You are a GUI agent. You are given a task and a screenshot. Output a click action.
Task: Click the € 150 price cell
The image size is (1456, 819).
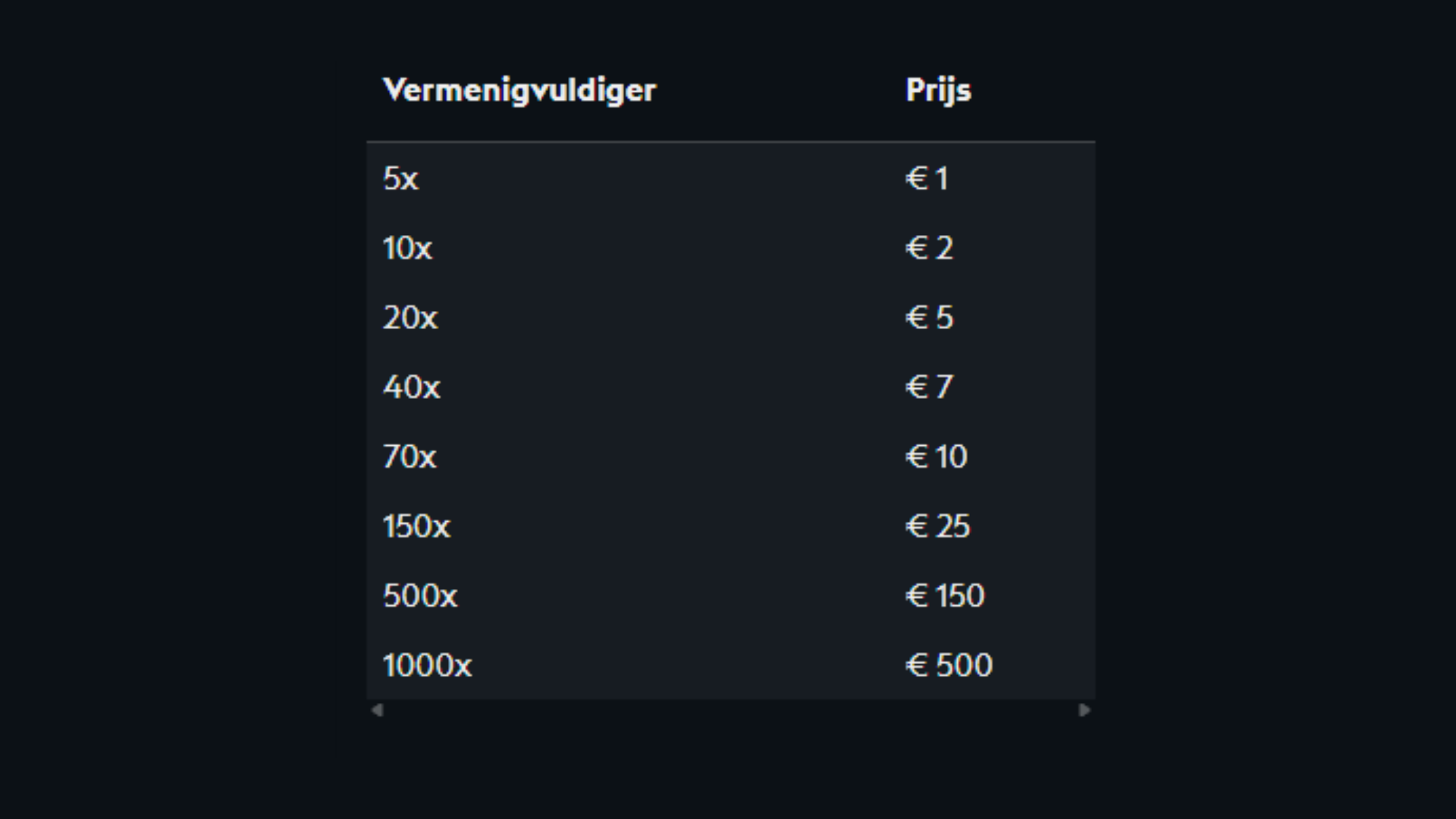[944, 595]
